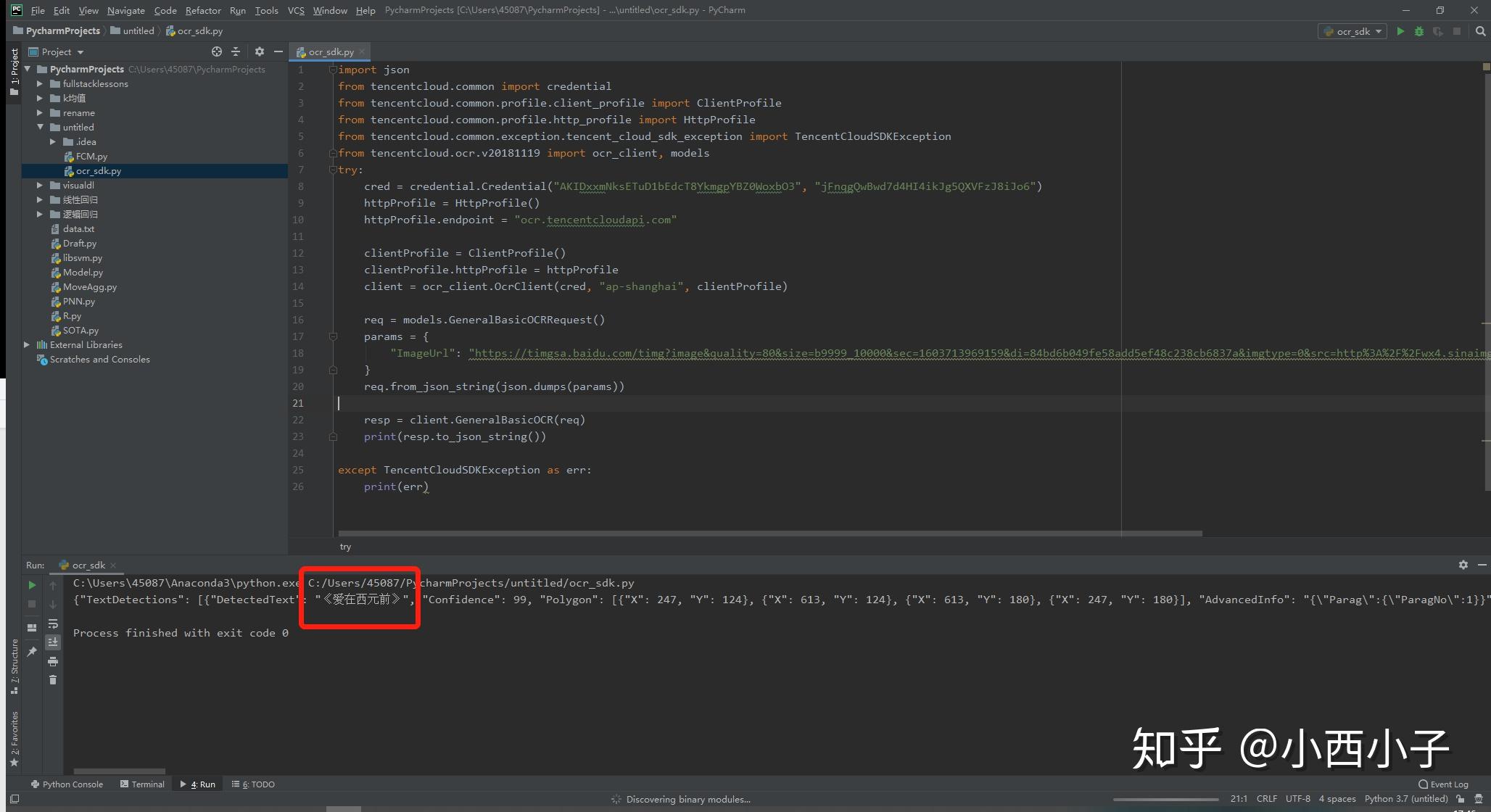This screenshot has width=1491, height=812.
Task: Click the locate-file target icon in Project panel
Action: (x=216, y=51)
